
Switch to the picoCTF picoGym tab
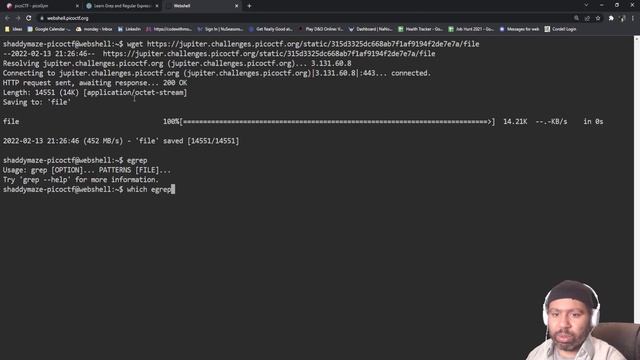[x=41, y=6]
